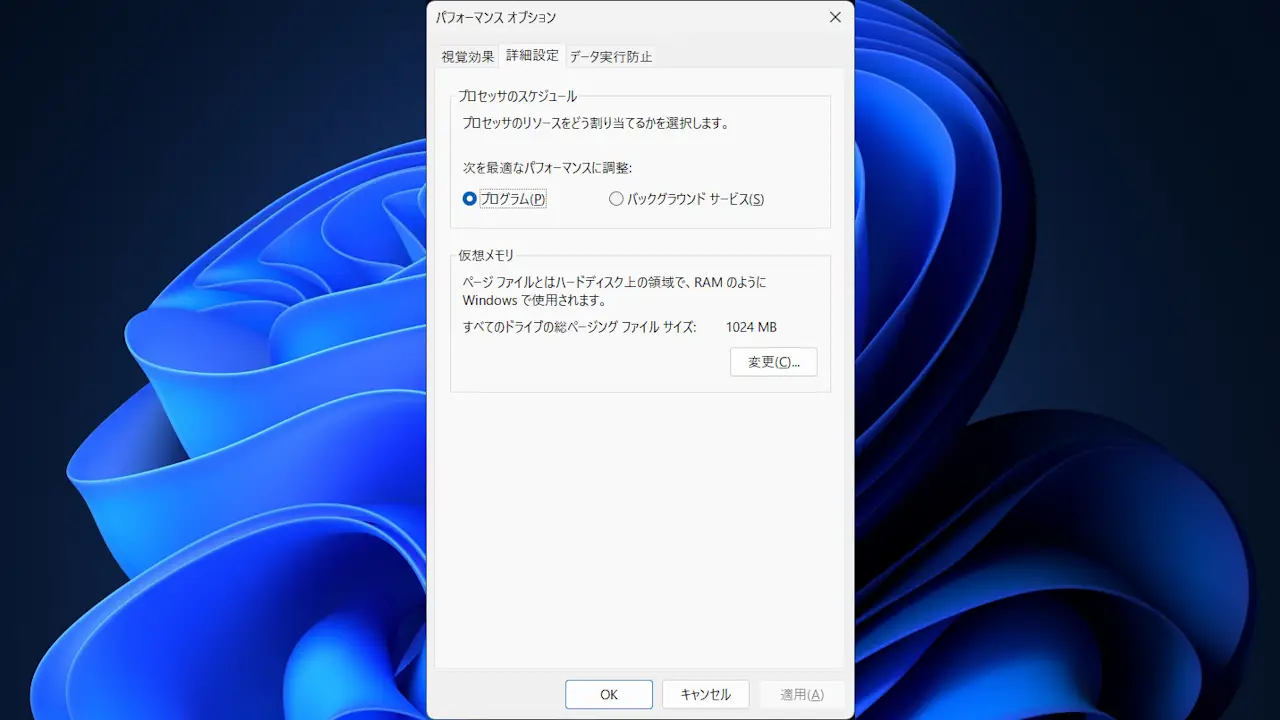The height and width of the screenshot is (720, 1280).
Task: Click the 1024 MB paging file size value
Action: pos(751,327)
